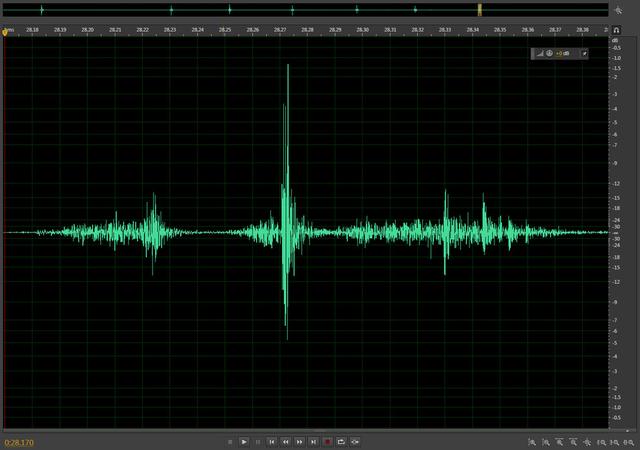
Task: Click the Pause button
Action: (258, 442)
